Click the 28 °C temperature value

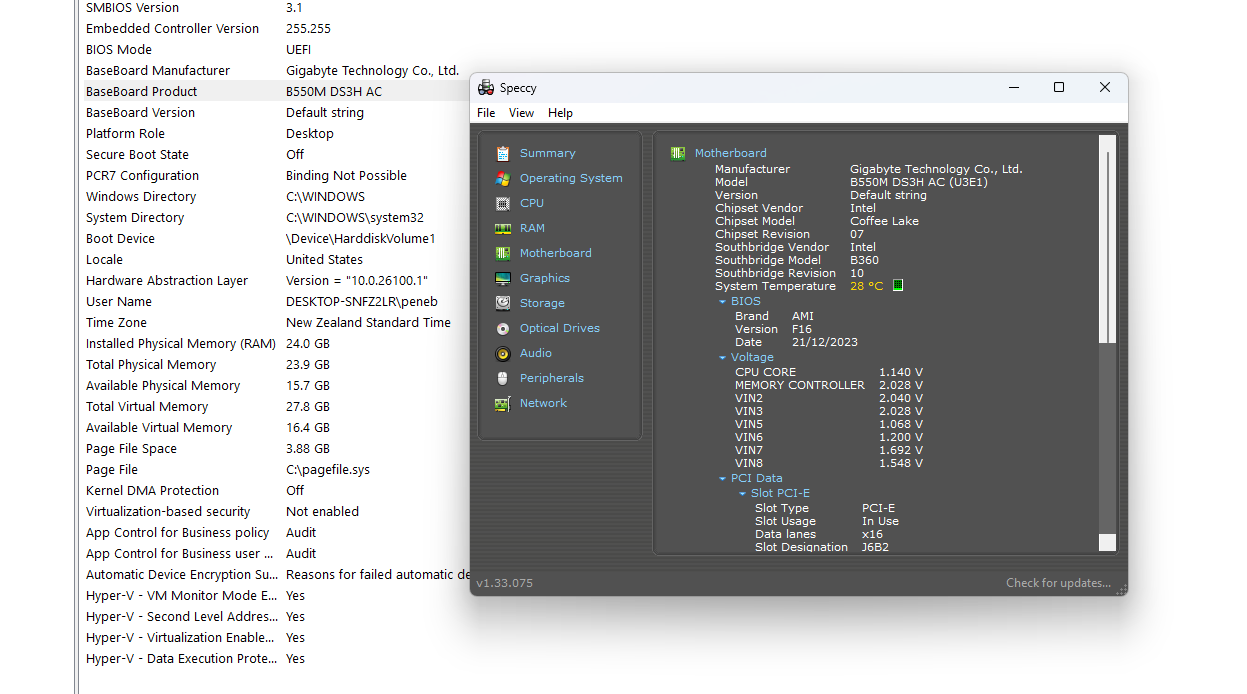[x=866, y=286]
